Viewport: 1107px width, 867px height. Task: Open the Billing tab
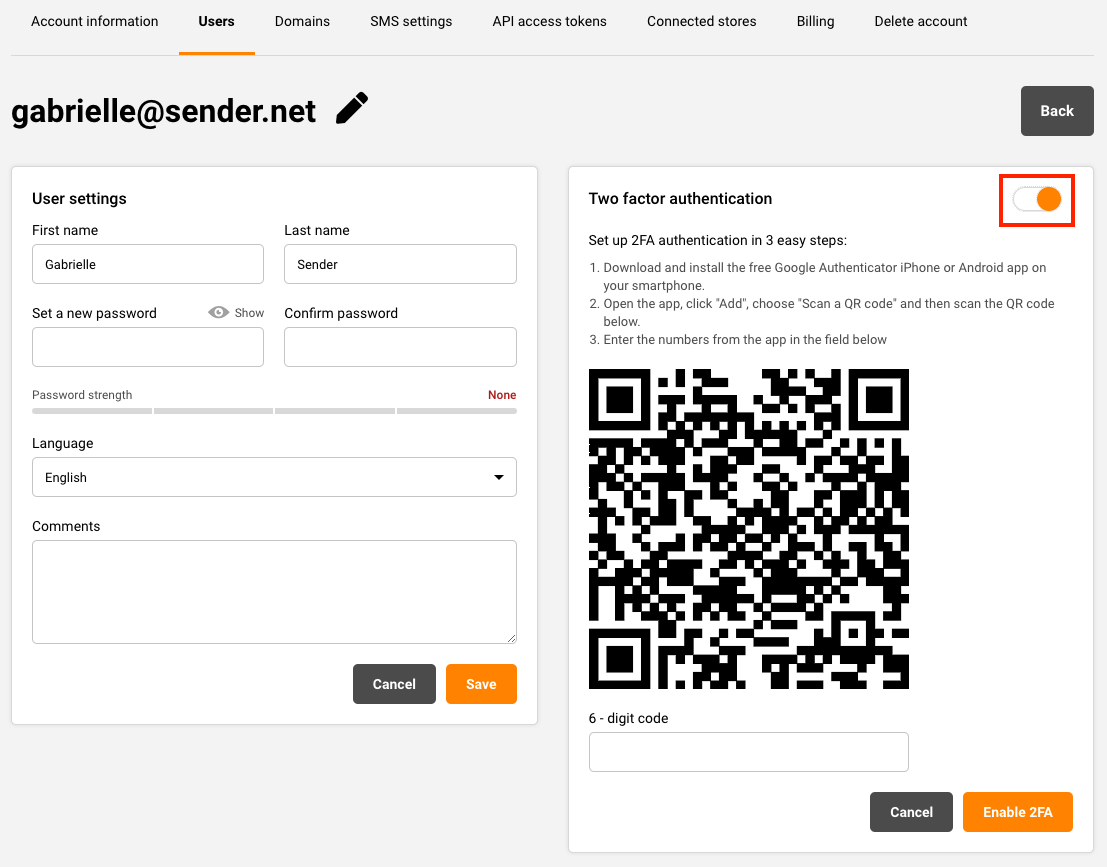pyautogui.click(x=815, y=21)
